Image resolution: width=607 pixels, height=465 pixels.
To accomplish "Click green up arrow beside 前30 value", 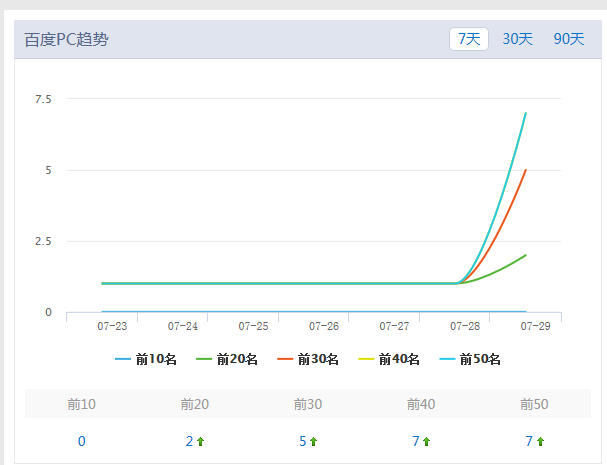I will tap(314, 441).
